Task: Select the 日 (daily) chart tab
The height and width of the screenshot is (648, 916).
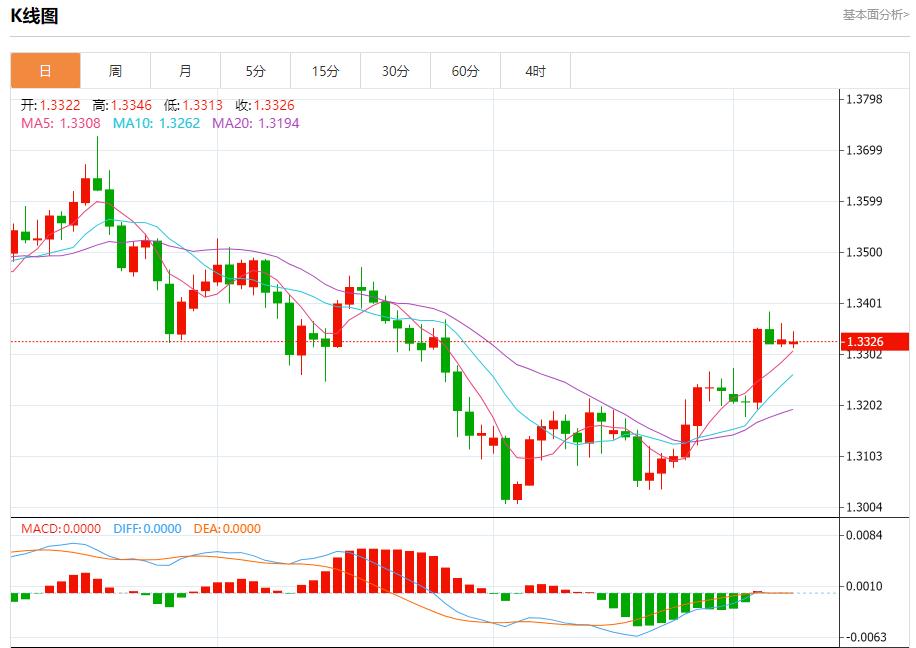Action: (45, 71)
